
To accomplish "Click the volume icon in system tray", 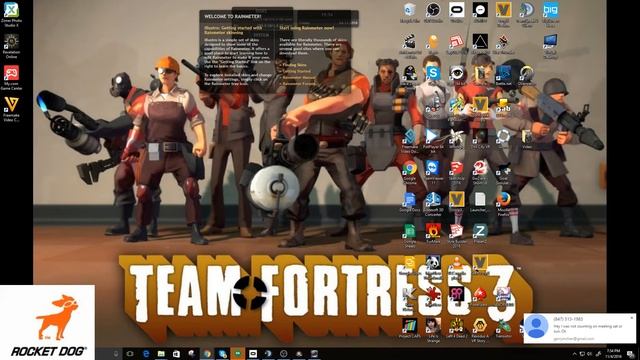I will pyautogui.click(x=589, y=354).
